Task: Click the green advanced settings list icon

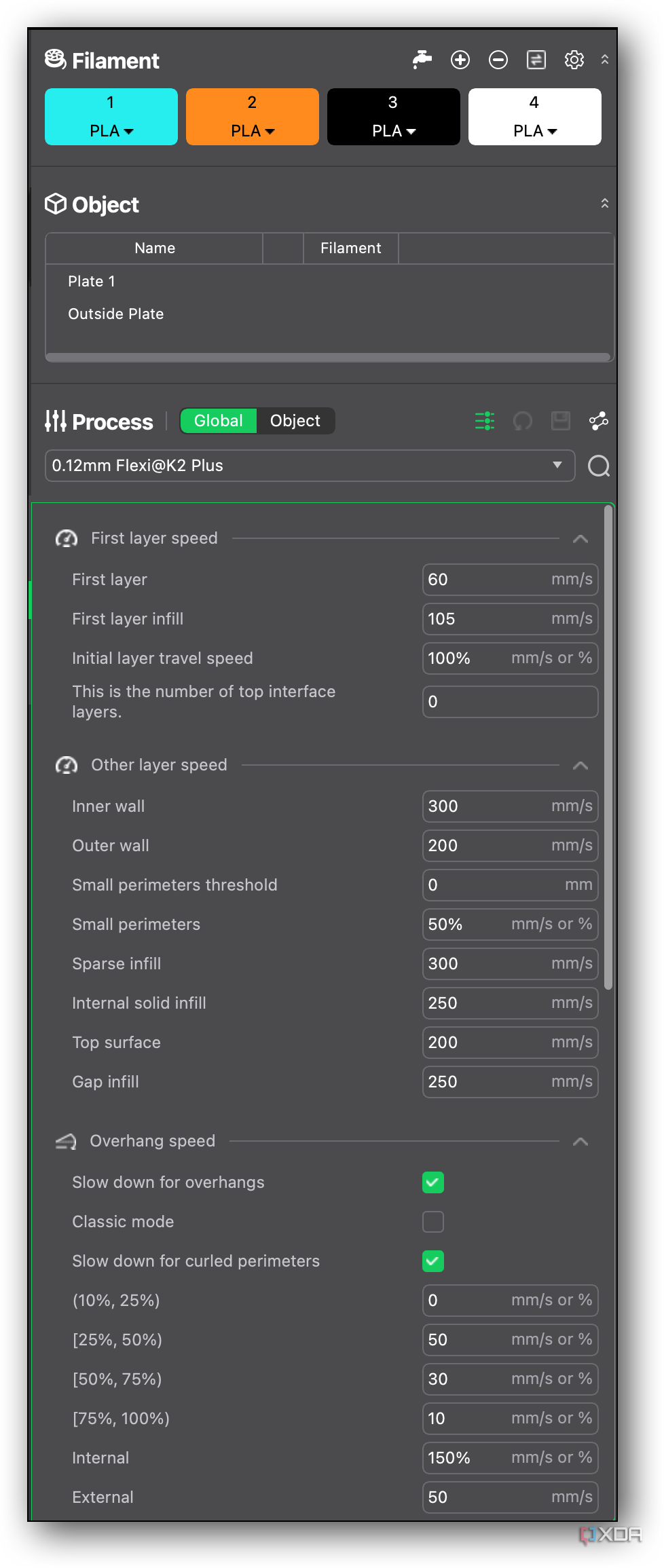Action: (x=485, y=421)
